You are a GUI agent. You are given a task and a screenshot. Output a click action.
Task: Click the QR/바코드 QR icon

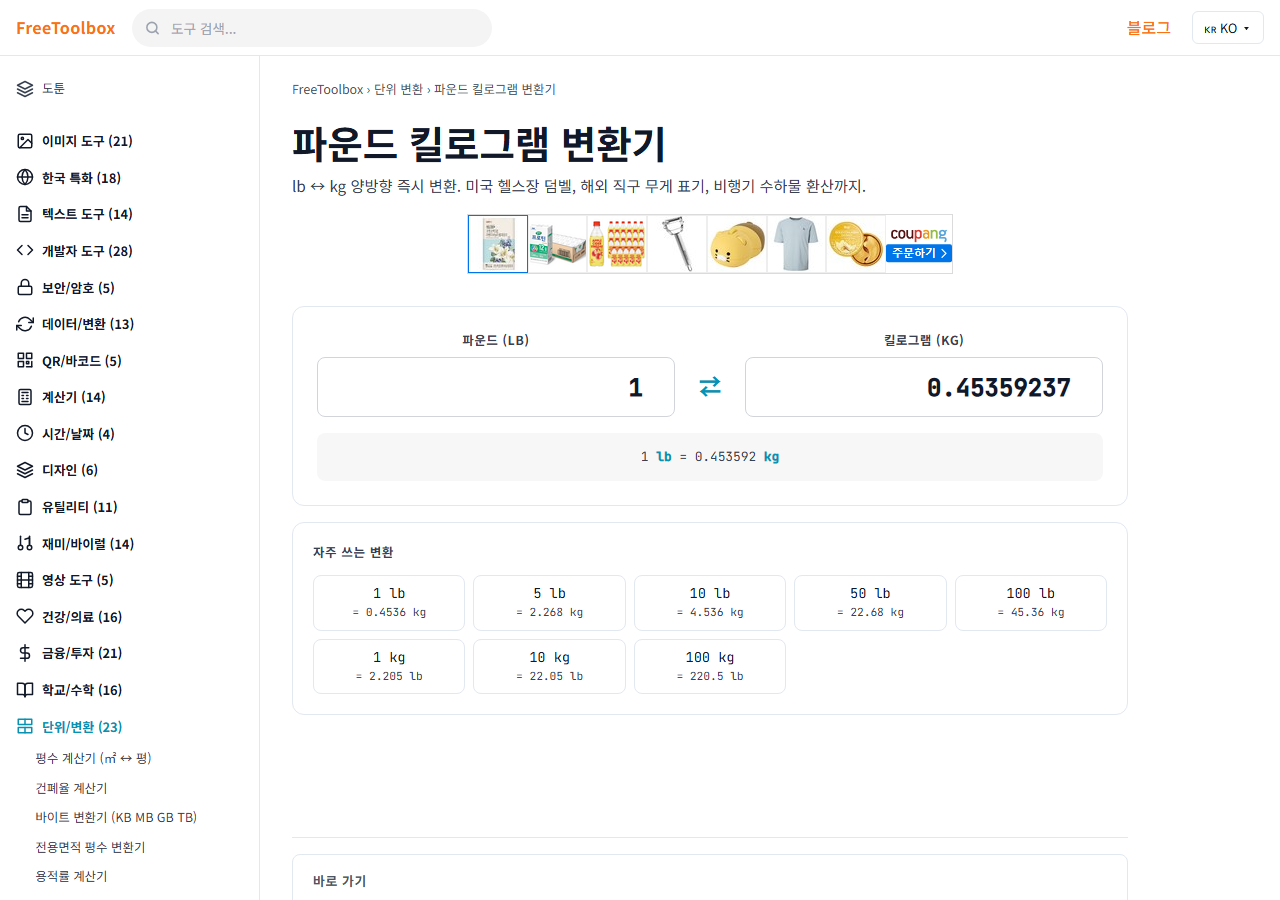(x=25, y=360)
